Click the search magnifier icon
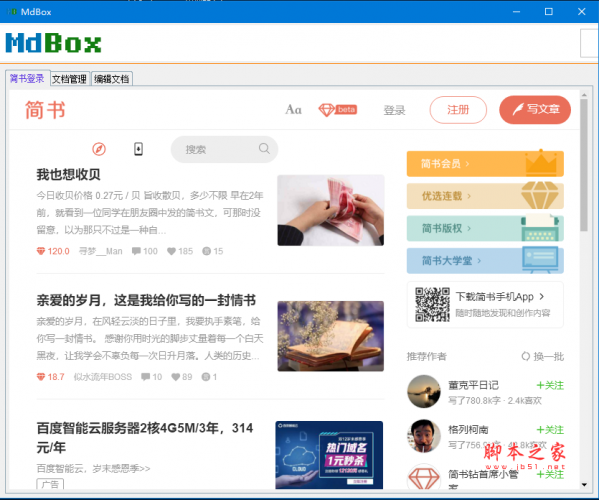 pos(264,148)
